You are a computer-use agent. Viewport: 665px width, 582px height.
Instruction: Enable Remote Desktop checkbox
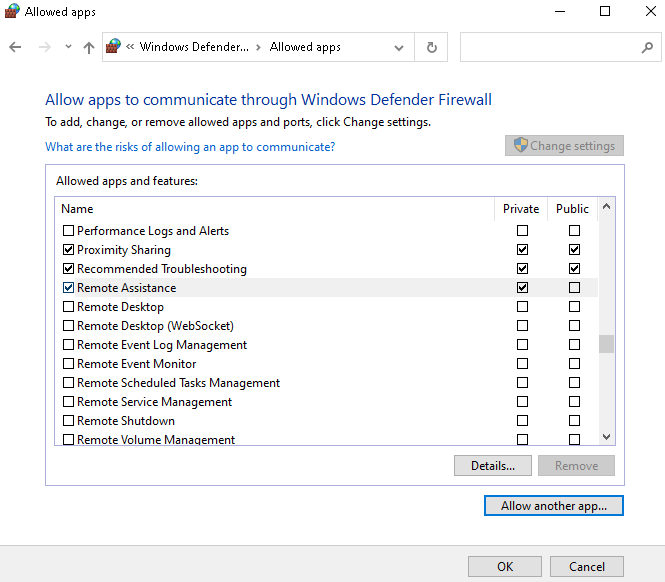(x=68, y=306)
